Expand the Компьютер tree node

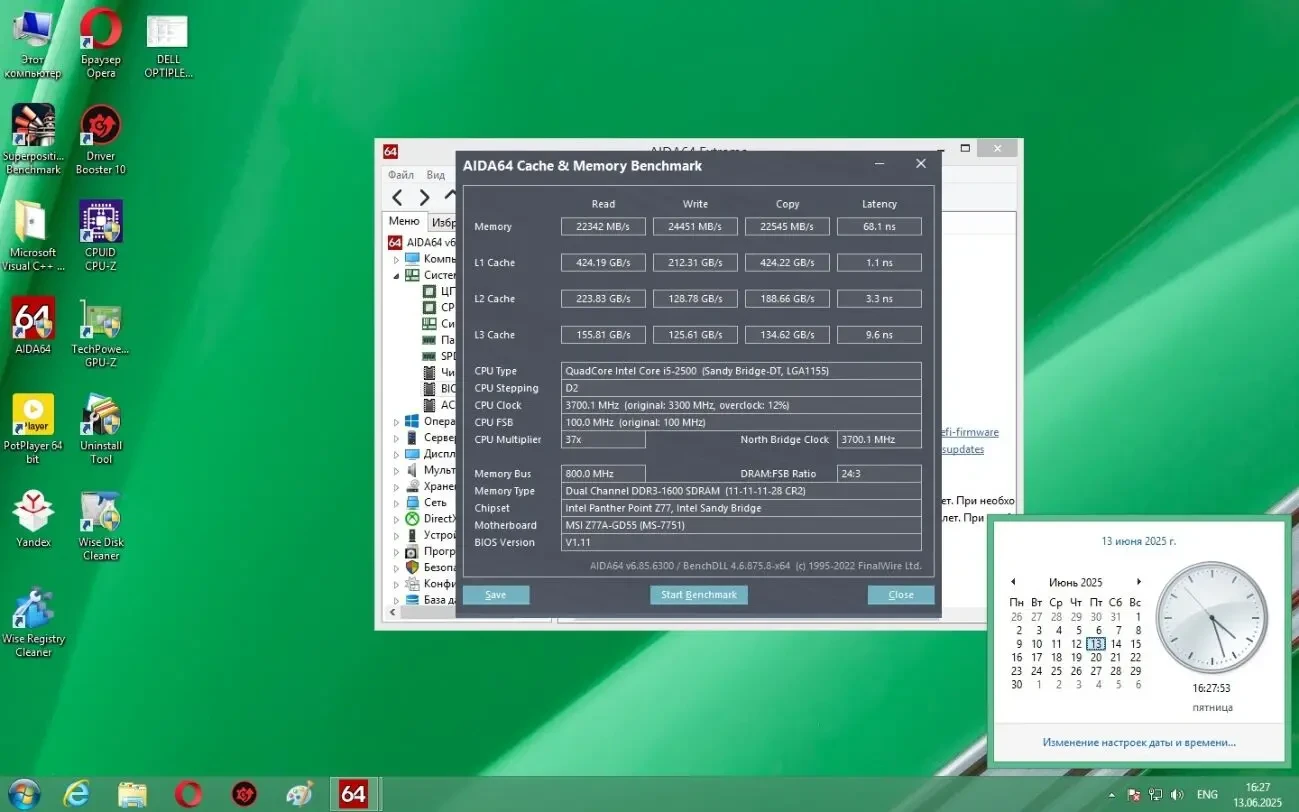tap(395, 258)
